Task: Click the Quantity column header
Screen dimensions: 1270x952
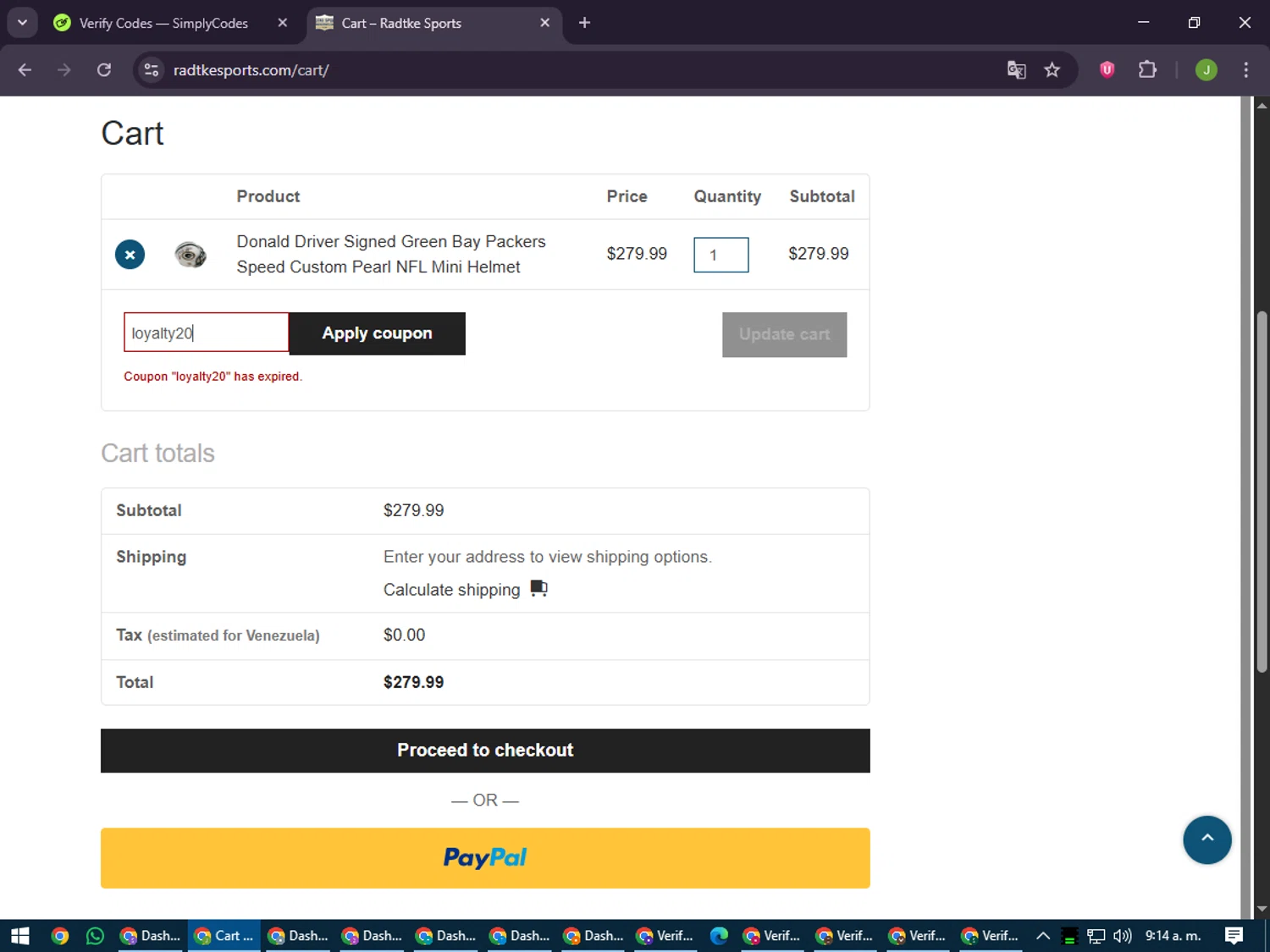Action: [727, 196]
